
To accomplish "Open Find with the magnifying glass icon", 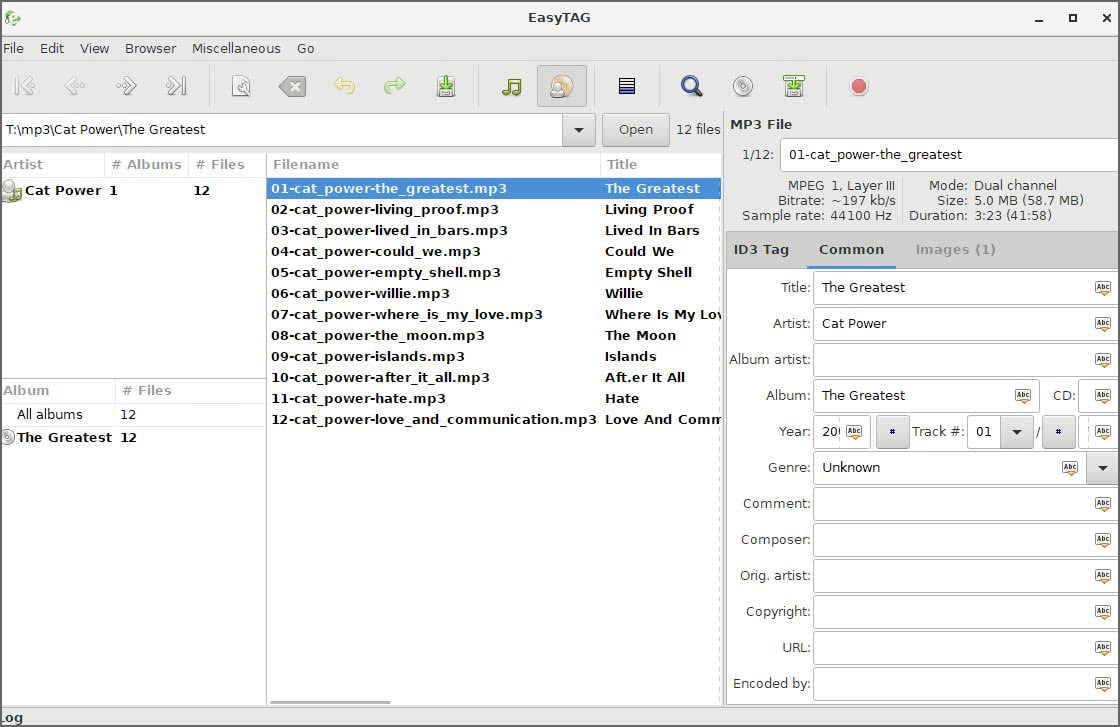I will 691,87.
